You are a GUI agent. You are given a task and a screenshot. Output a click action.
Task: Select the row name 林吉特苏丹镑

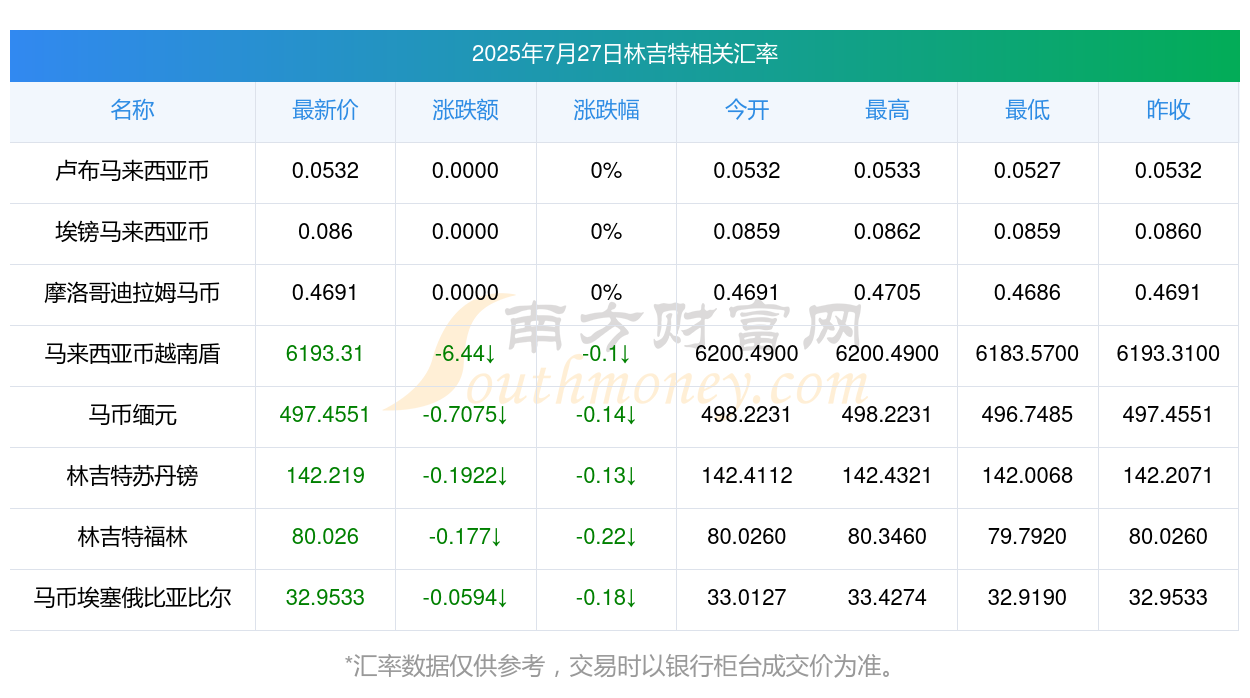click(132, 476)
